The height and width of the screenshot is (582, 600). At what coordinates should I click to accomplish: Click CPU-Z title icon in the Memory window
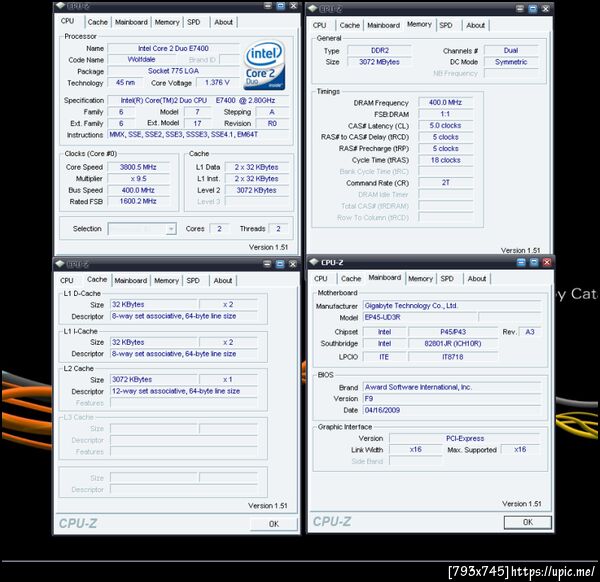pyautogui.click(x=313, y=8)
